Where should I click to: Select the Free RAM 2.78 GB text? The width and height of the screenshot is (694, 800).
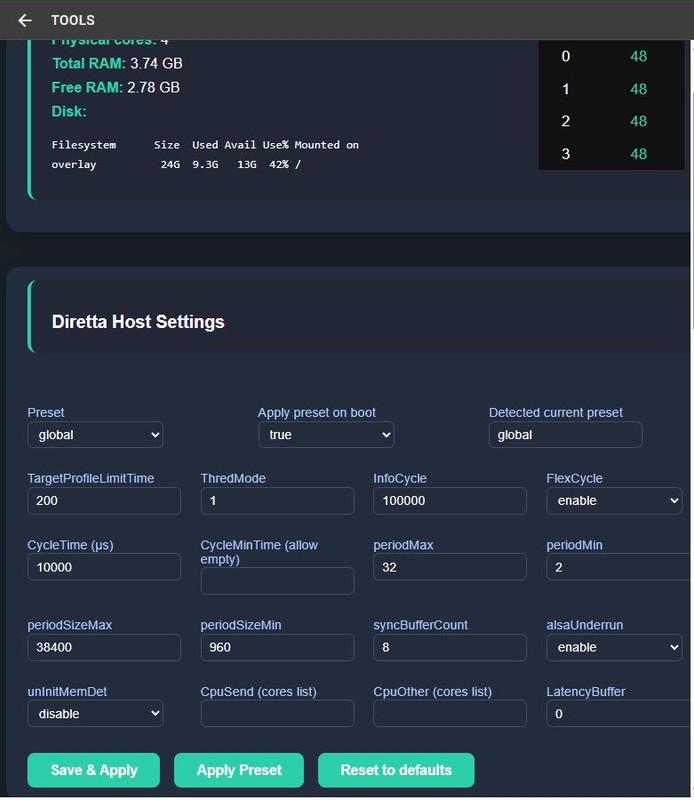pos(116,87)
